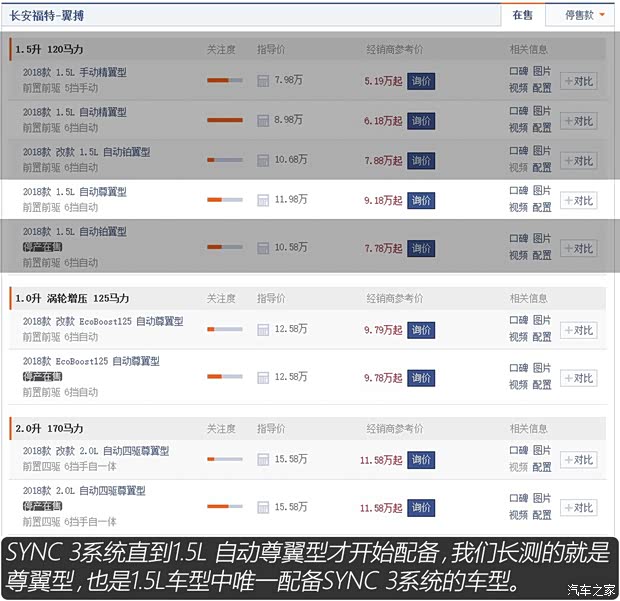This screenshot has width=620, height=601.
Task: Toggle +对比 for 1.5L 自动尊翼型 at 11.98万
Action: tap(578, 200)
